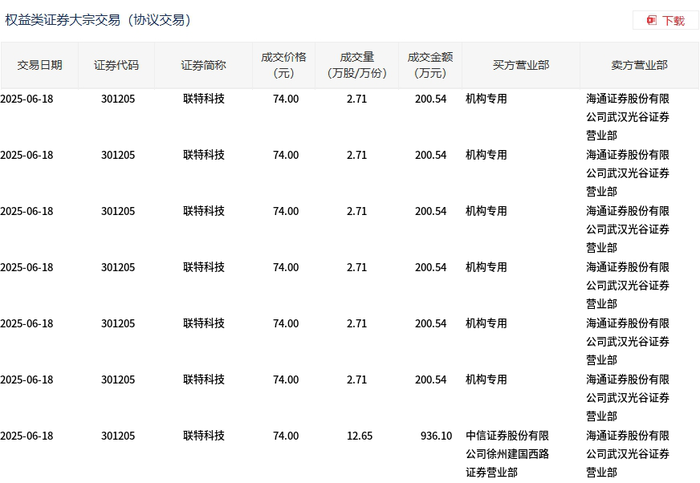Click the 下载 download button
The width and height of the screenshot is (700, 483).
665,21
